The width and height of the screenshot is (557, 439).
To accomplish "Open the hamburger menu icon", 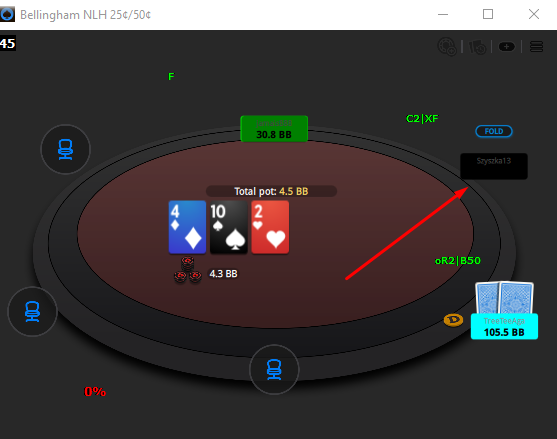I will pyautogui.click(x=536, y=47).
